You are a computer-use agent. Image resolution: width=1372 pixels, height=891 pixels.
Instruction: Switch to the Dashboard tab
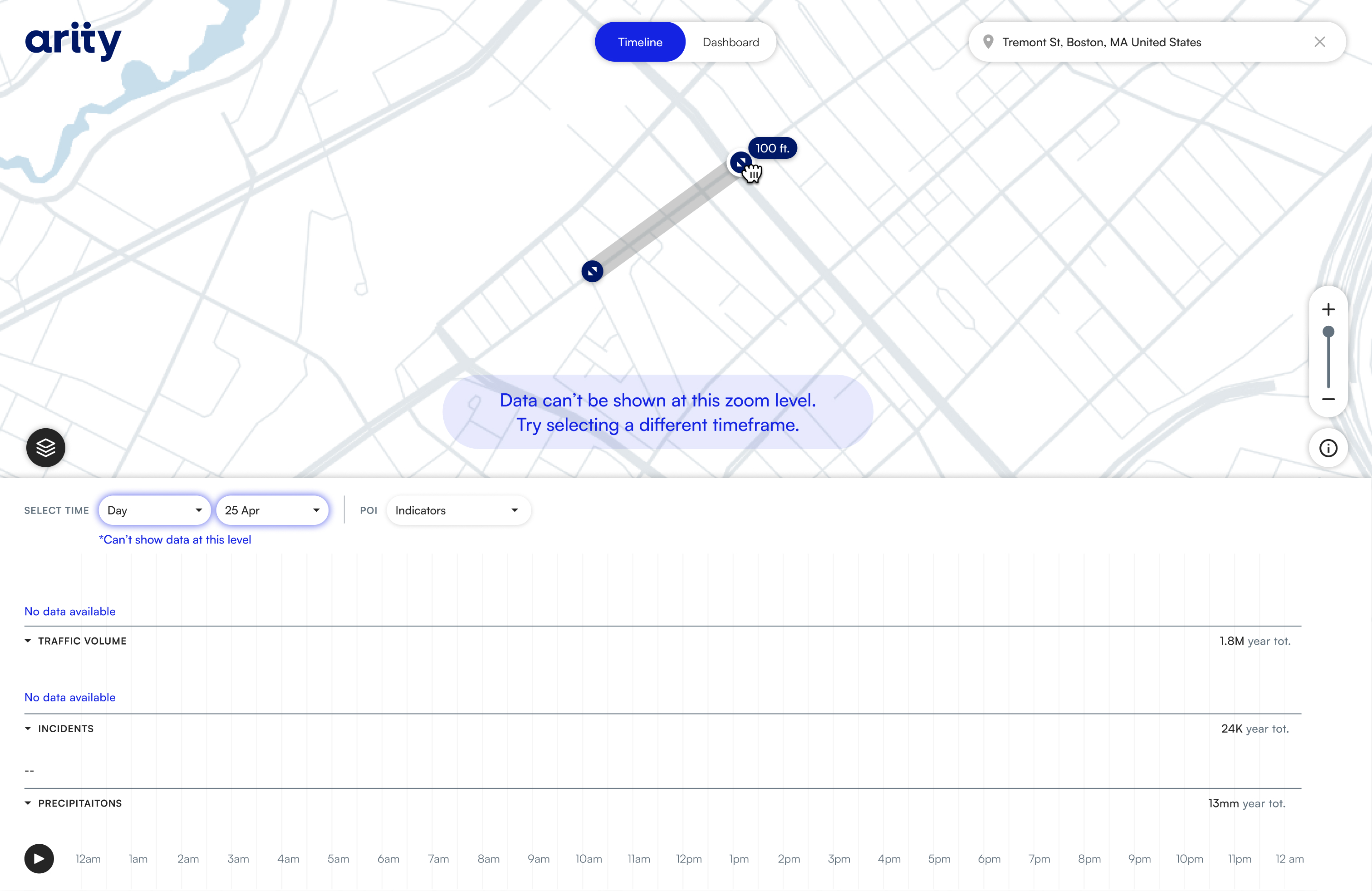pyautogui.click(x=730, y=41)
